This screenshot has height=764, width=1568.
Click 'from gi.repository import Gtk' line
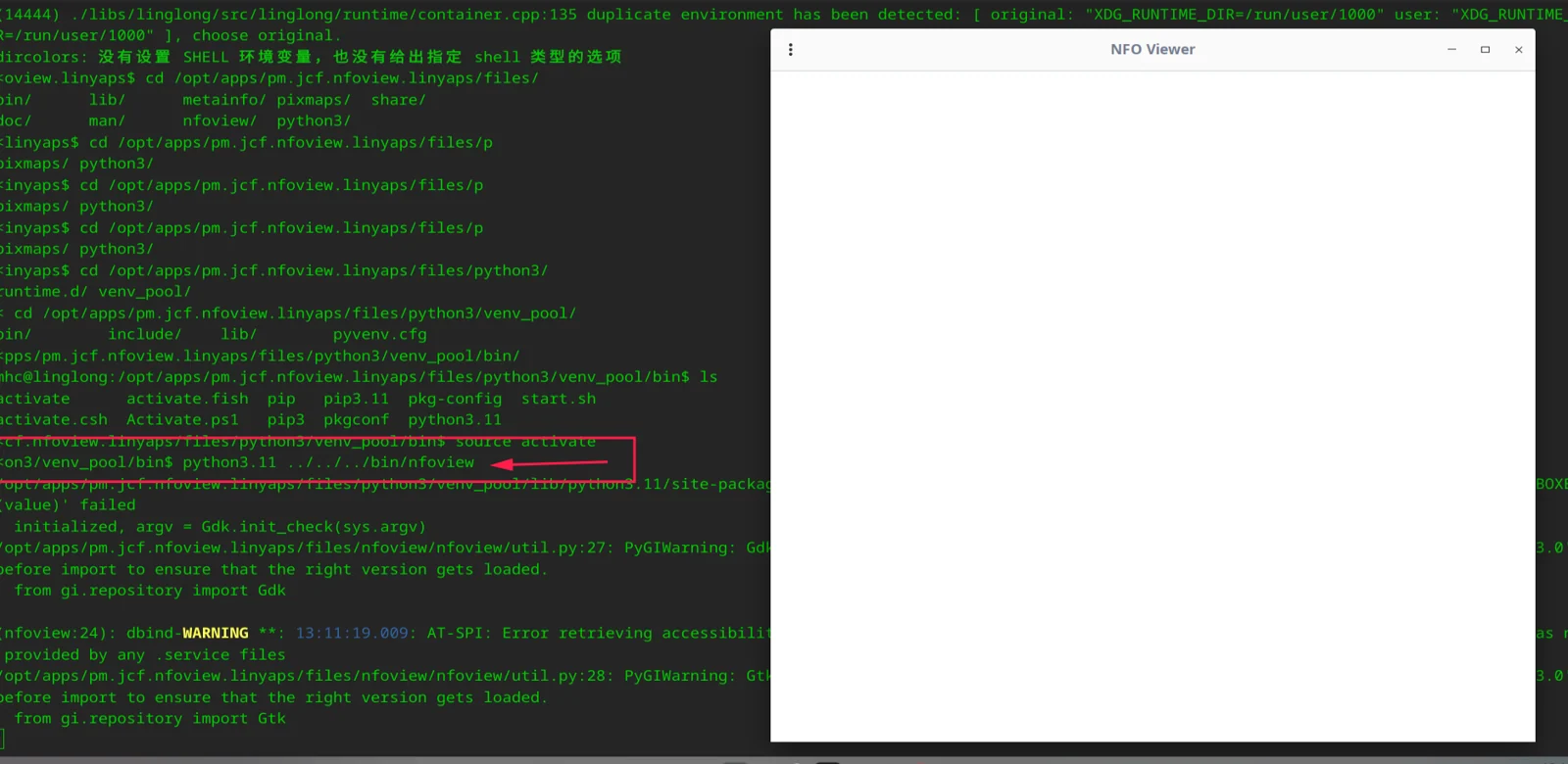pos(150,719)
